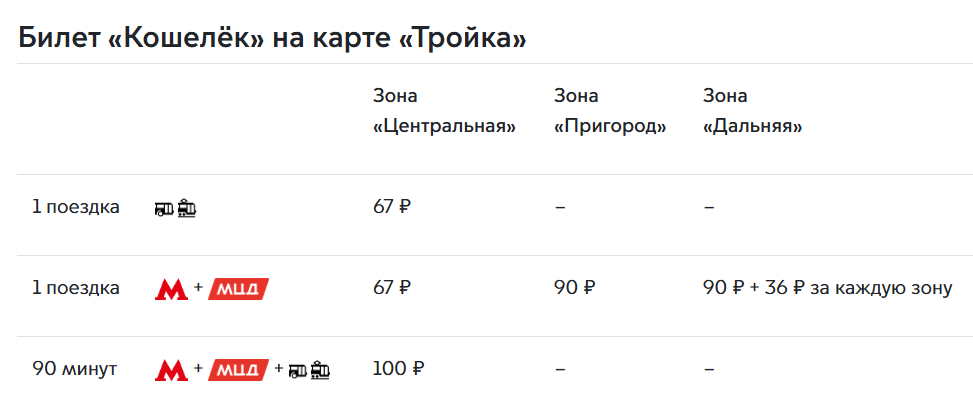The height and width of the screenshot is (416, 973).
Task: Click the Зона «Дальняя» column header
Action: (x=753, y=112)
